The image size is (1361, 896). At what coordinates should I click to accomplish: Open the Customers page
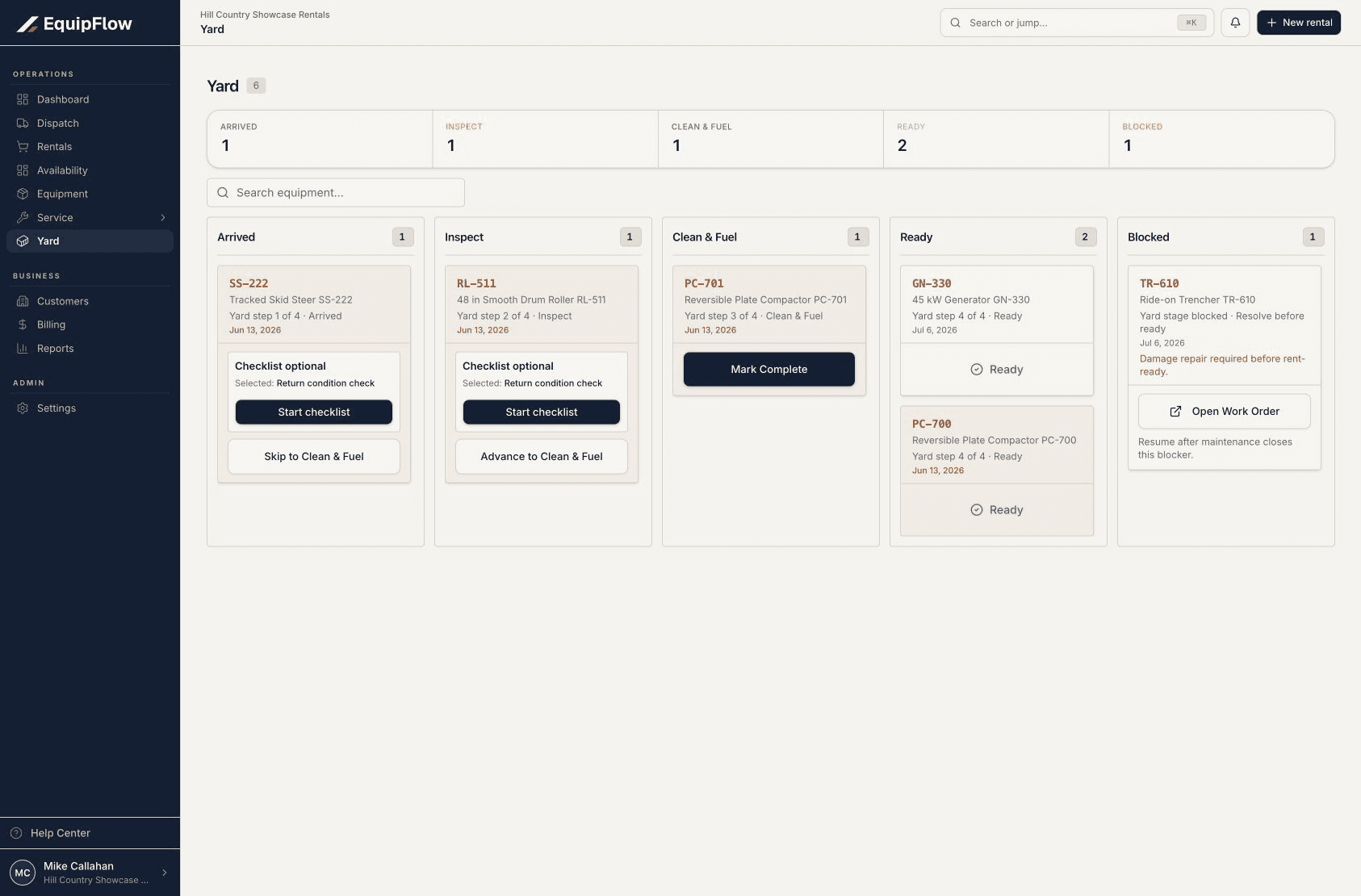(x=90, y=301)
